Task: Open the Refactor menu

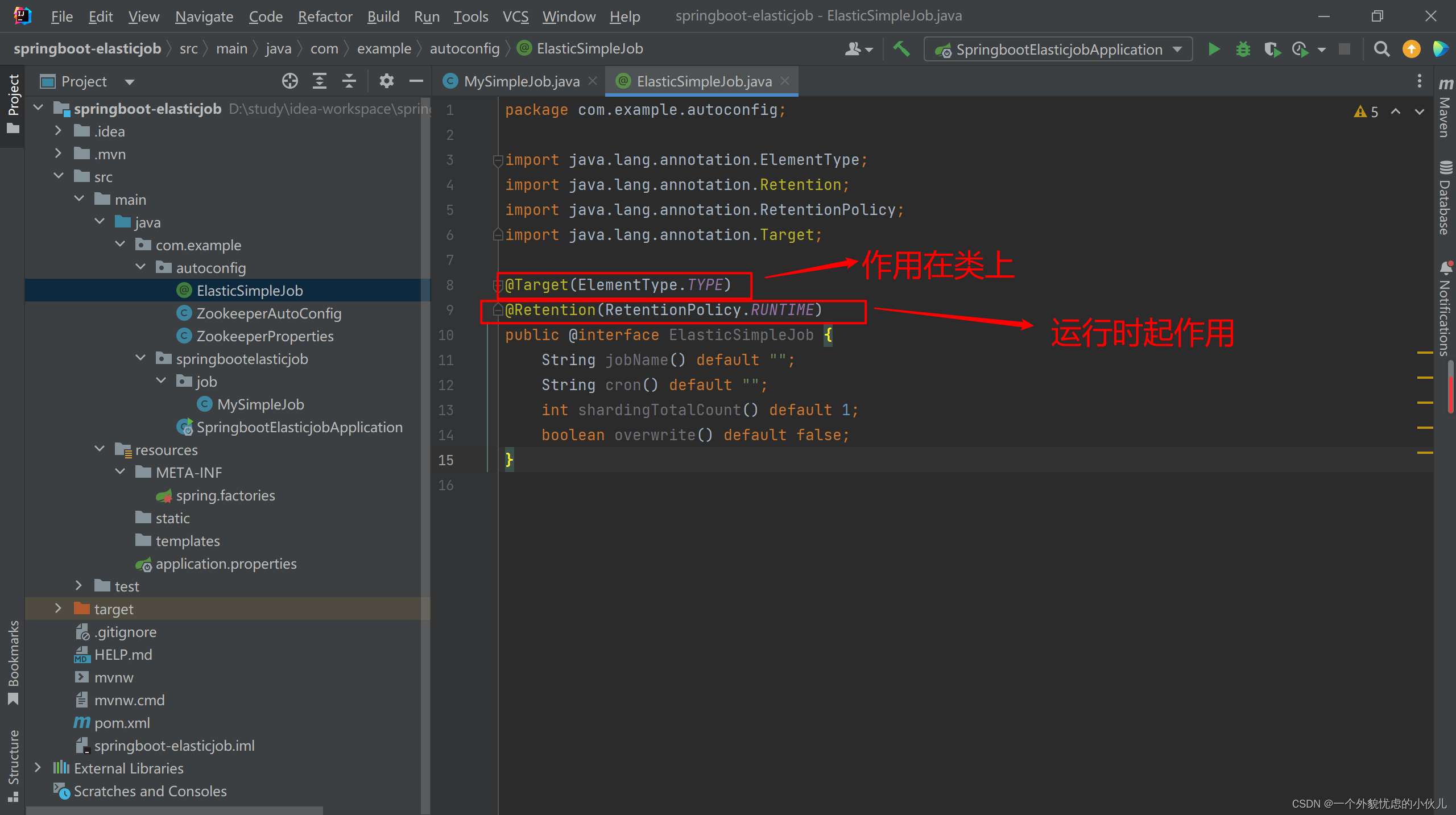Action: coord(325,16)
